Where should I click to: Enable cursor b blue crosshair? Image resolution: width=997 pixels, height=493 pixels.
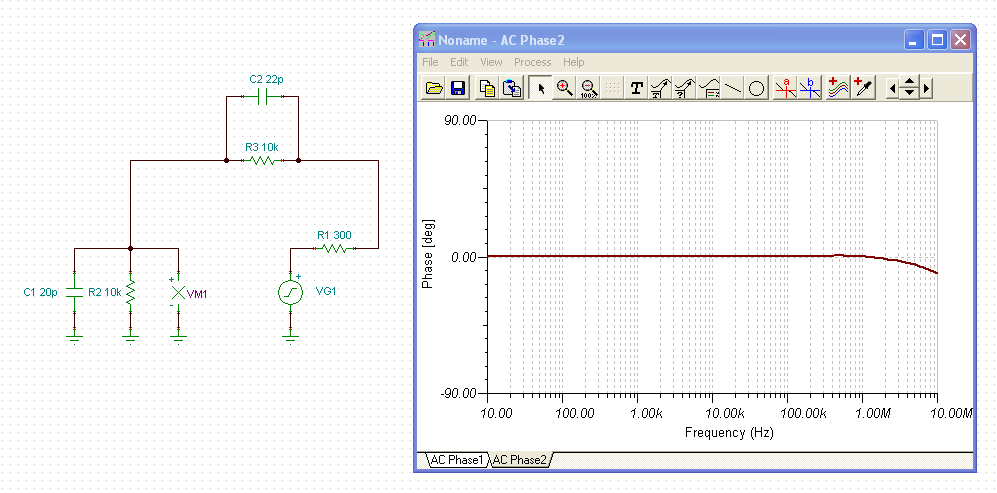coord(809,88)
